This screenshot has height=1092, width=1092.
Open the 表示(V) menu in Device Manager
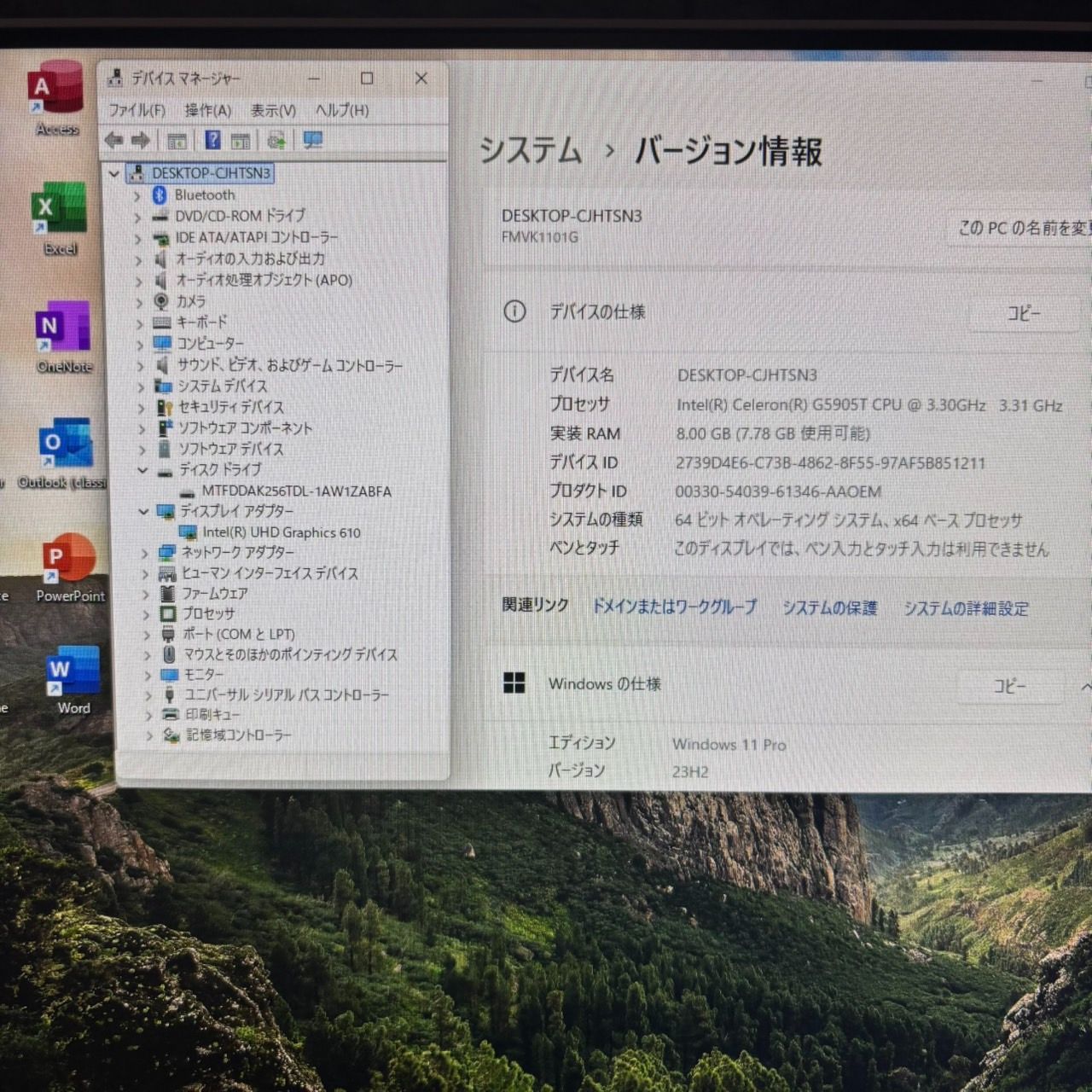[271, 110]
